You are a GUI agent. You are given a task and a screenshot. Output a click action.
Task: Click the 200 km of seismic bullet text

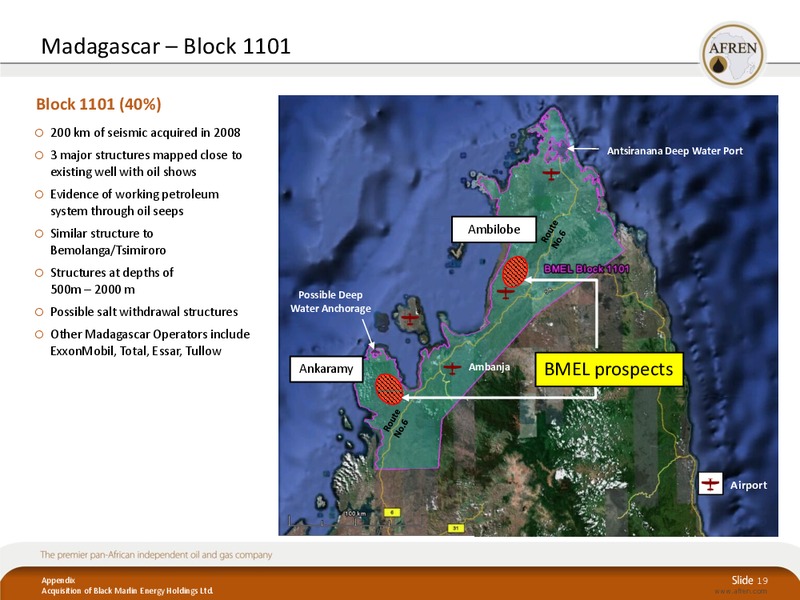pyautogui.click(x=145, y=133)
